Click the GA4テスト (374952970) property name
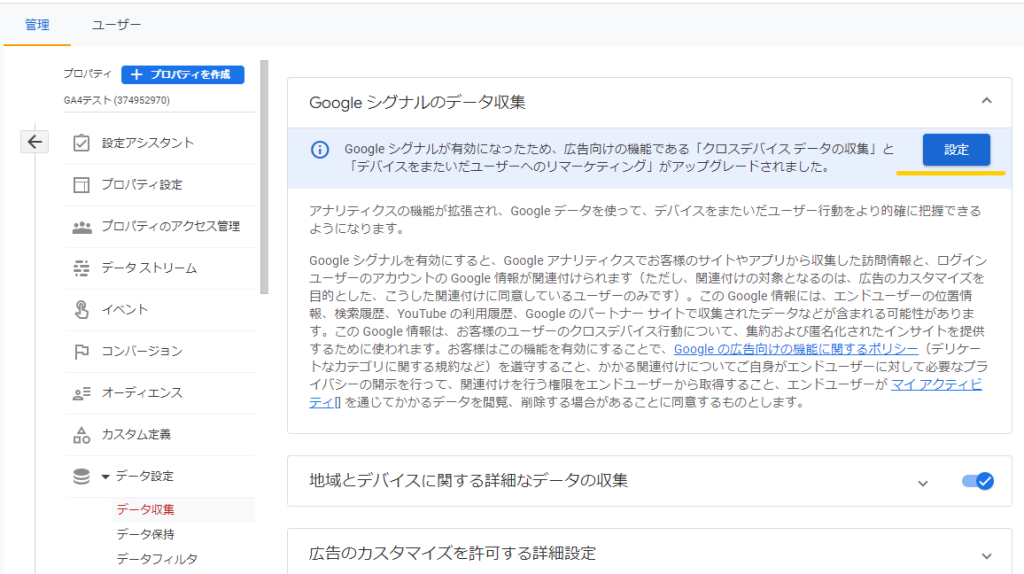The height and width of the screenshot is (574, 1024). pos(116,101)
